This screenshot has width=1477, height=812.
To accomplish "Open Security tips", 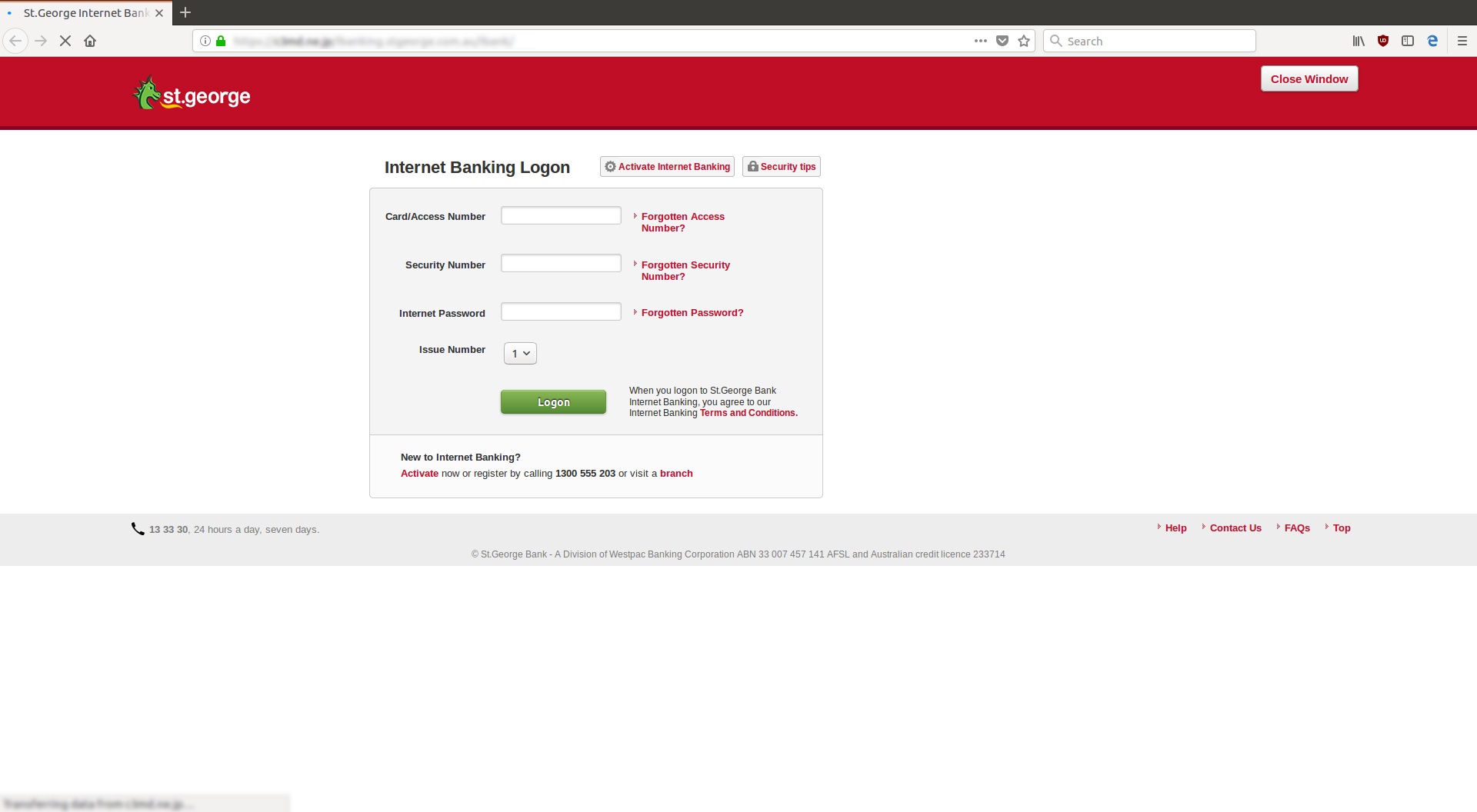I will click(782, 167).
